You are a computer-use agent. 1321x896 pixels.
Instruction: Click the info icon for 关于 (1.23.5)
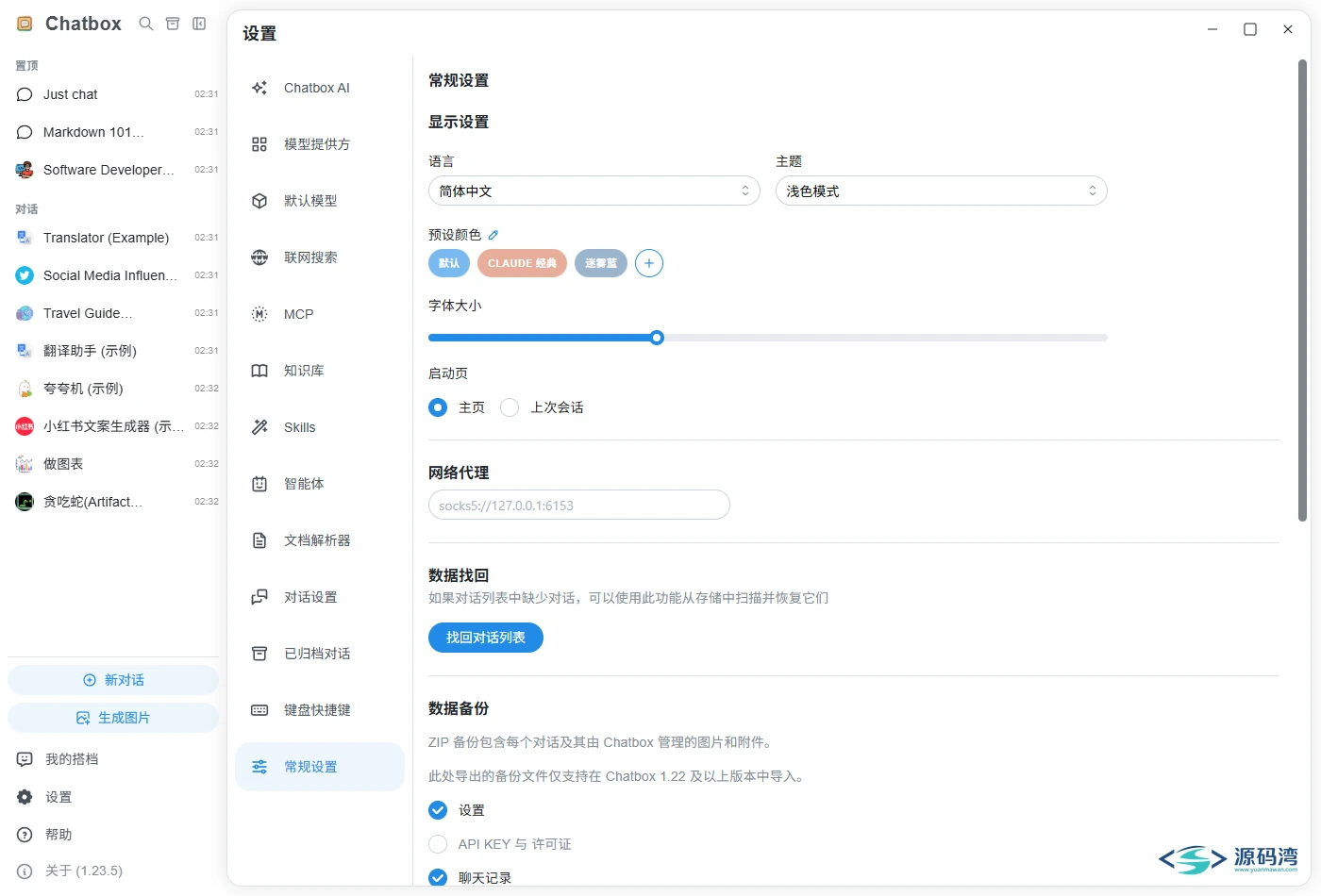(x=25, y=871)
